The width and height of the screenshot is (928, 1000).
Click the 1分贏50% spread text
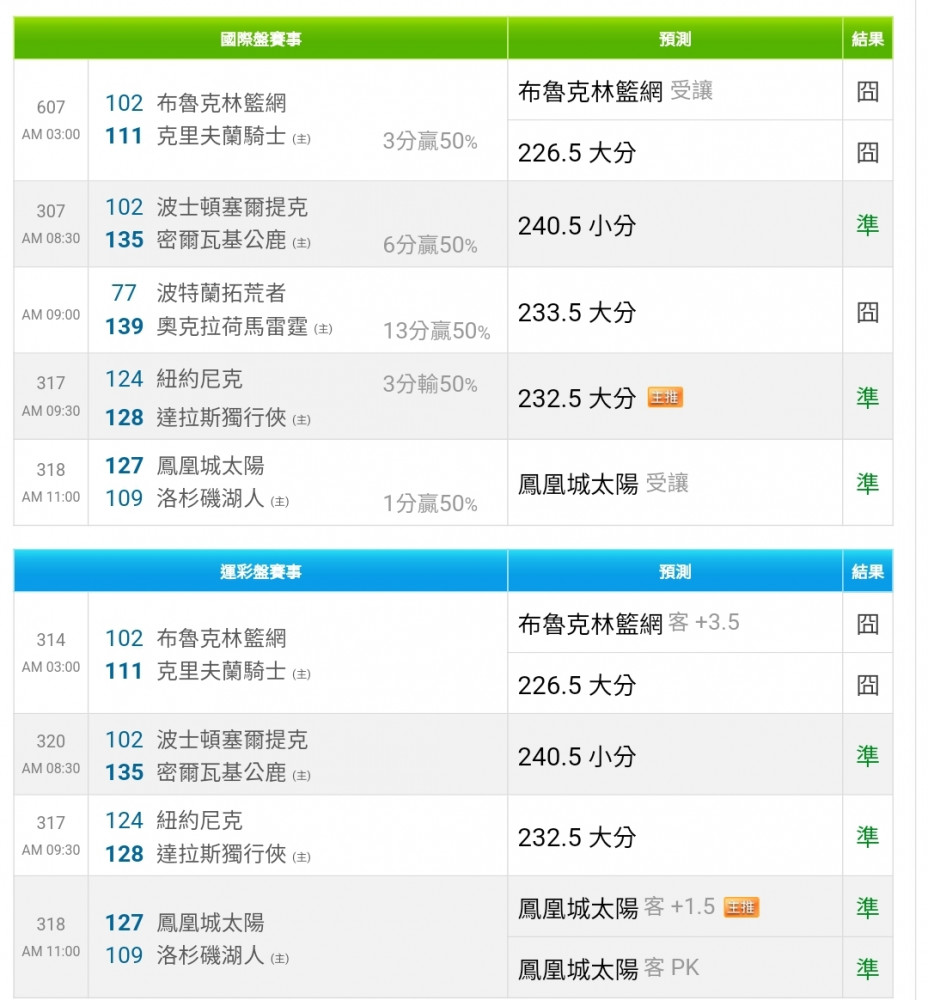click(430, 504)
